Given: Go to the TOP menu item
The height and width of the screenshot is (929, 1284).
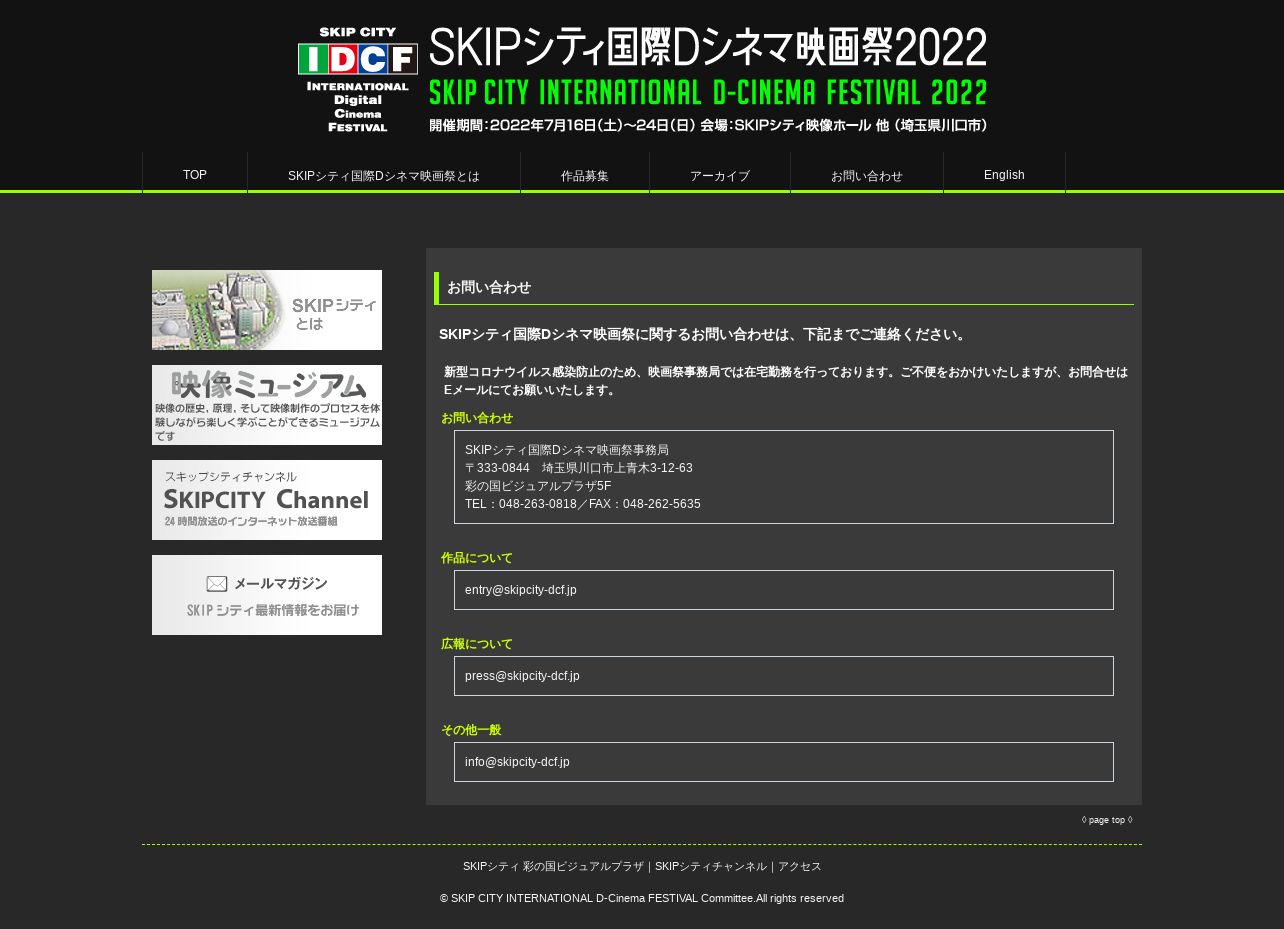Looking at the screenshot, I should pyautogui.click(x=195, y=175).
